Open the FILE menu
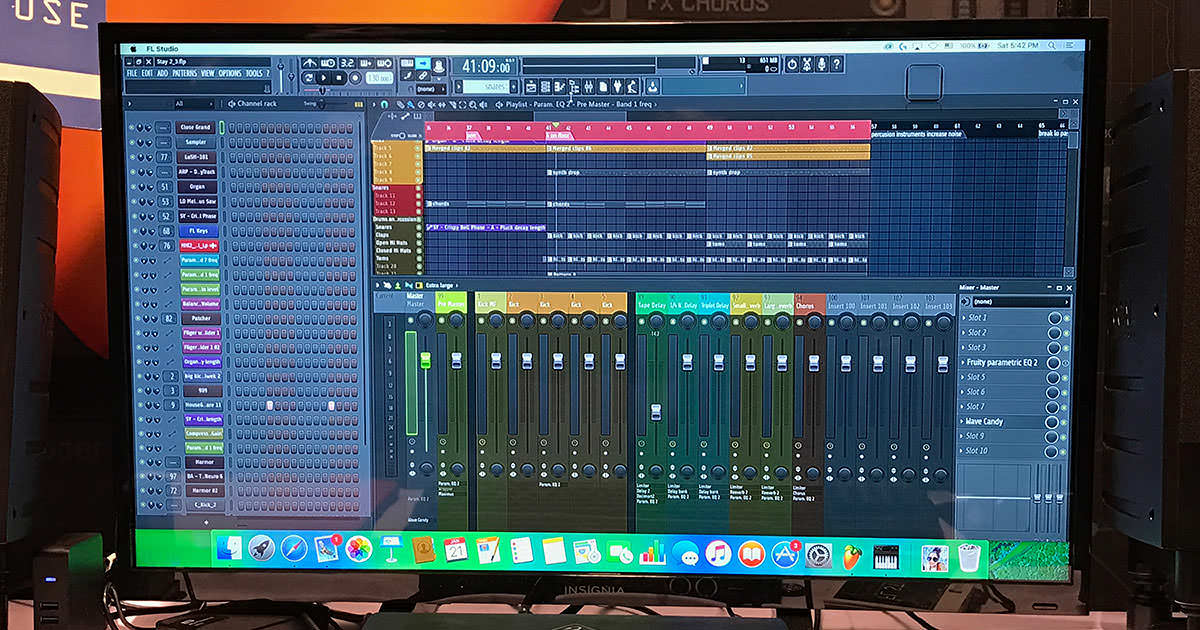Viewport: 1200px width, 630px height. [132, 73]
